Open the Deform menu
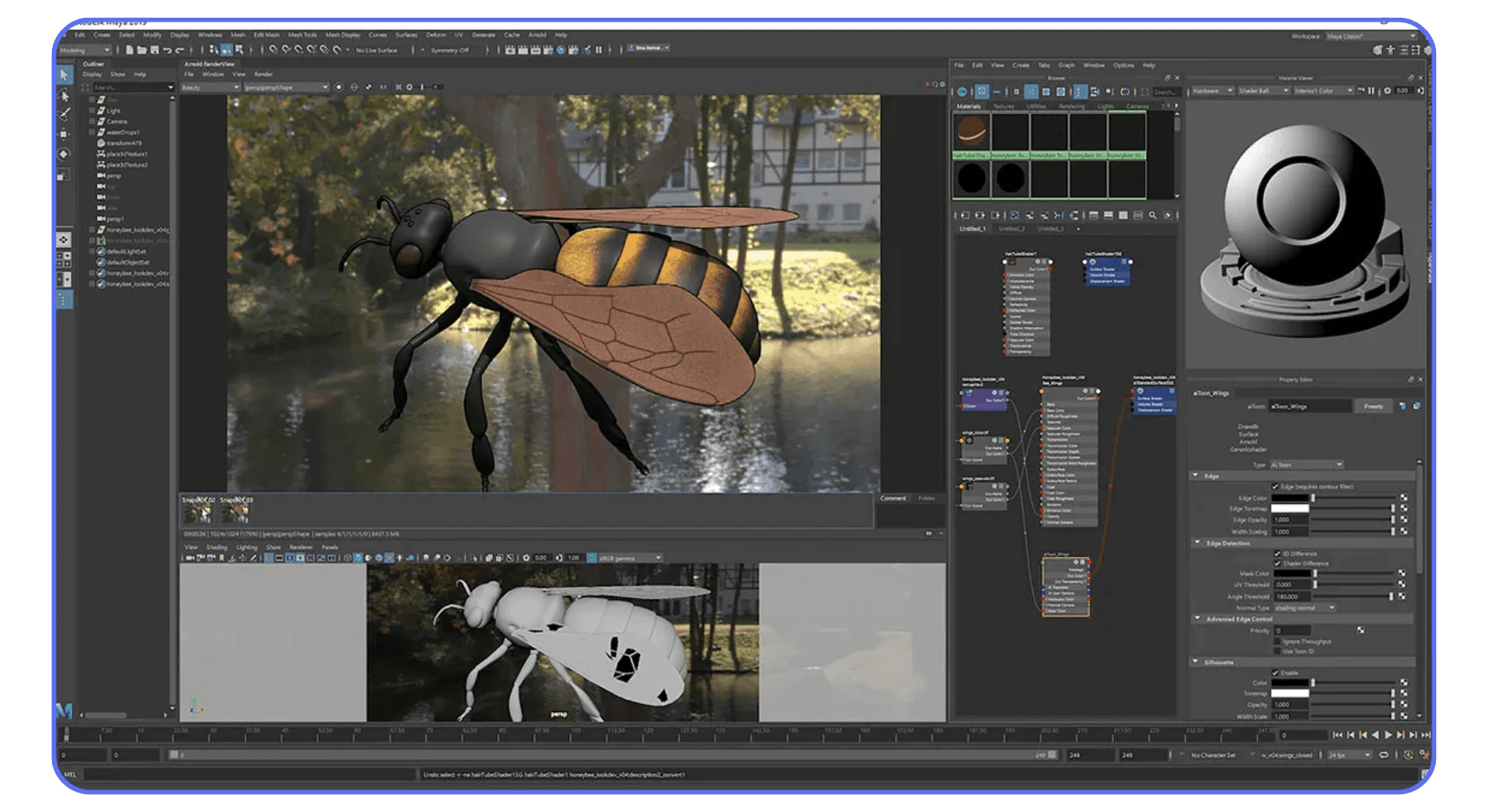This screenshot has height=812, width=1488. pyautogui.click(x=436, y=35)
